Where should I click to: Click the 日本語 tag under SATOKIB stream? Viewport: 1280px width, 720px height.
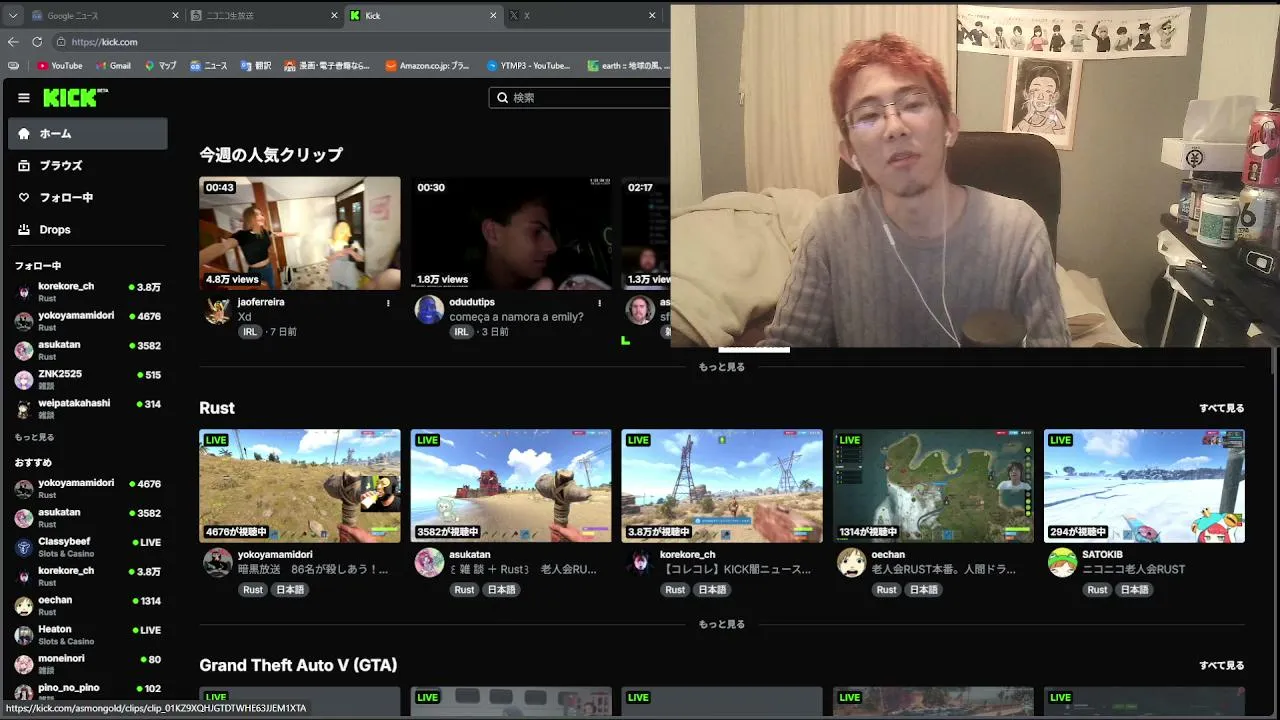[1134, 590]
